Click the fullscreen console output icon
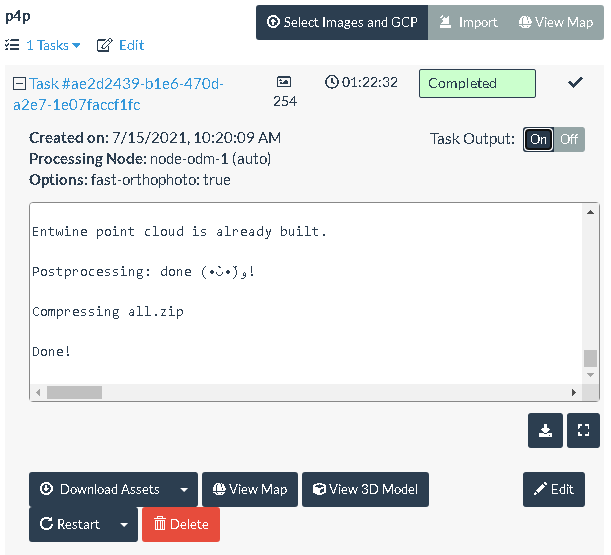 583,430
